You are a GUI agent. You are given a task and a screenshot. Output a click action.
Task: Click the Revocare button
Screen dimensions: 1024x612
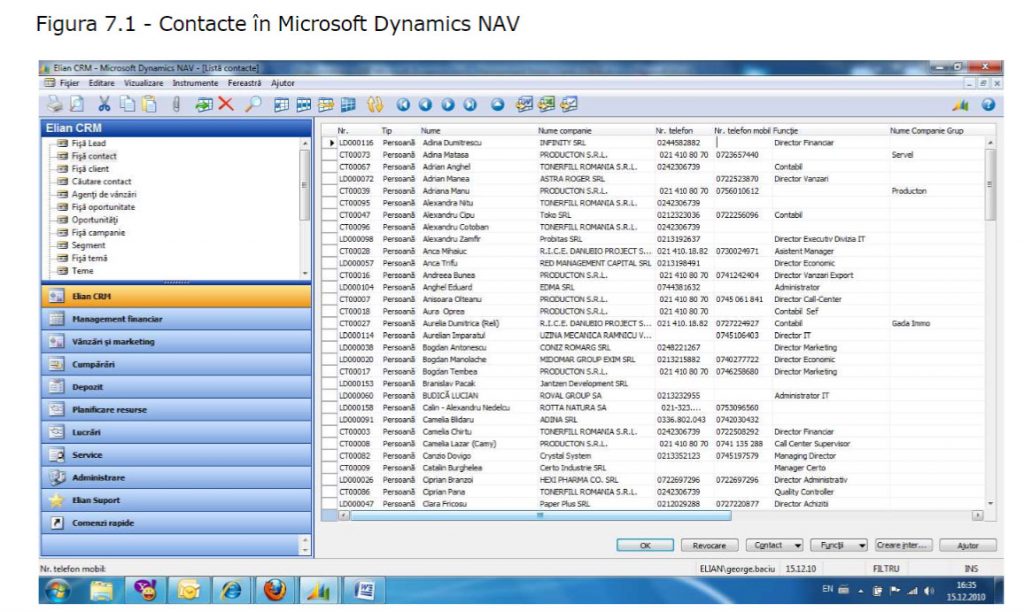pos(709,545)
